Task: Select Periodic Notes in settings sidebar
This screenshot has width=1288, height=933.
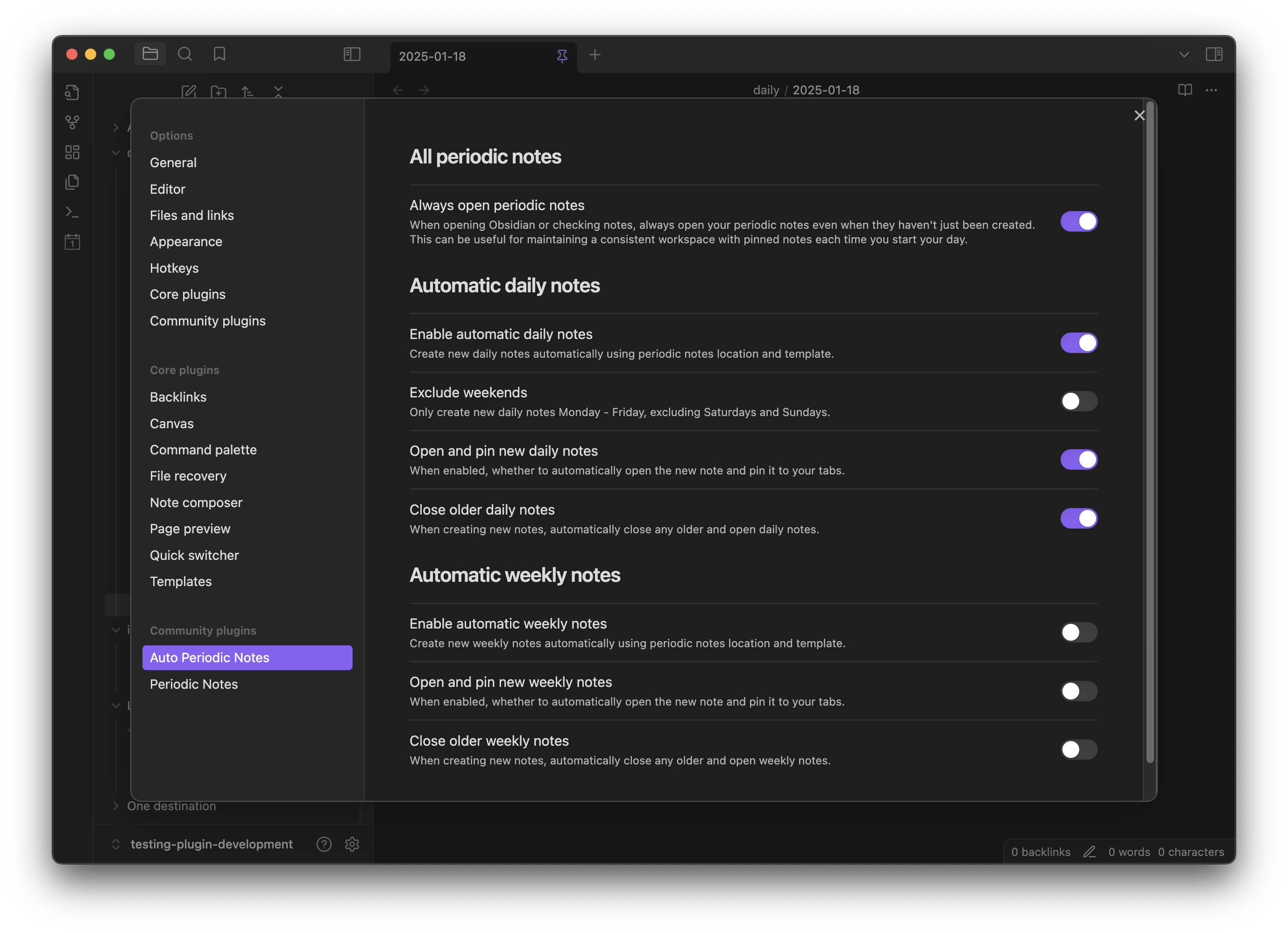Action: coord(194,684)
